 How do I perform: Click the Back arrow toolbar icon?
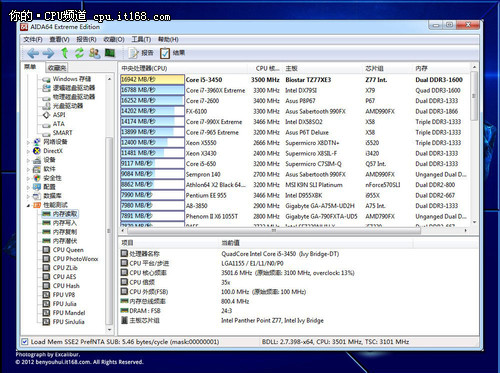point(33,53)
